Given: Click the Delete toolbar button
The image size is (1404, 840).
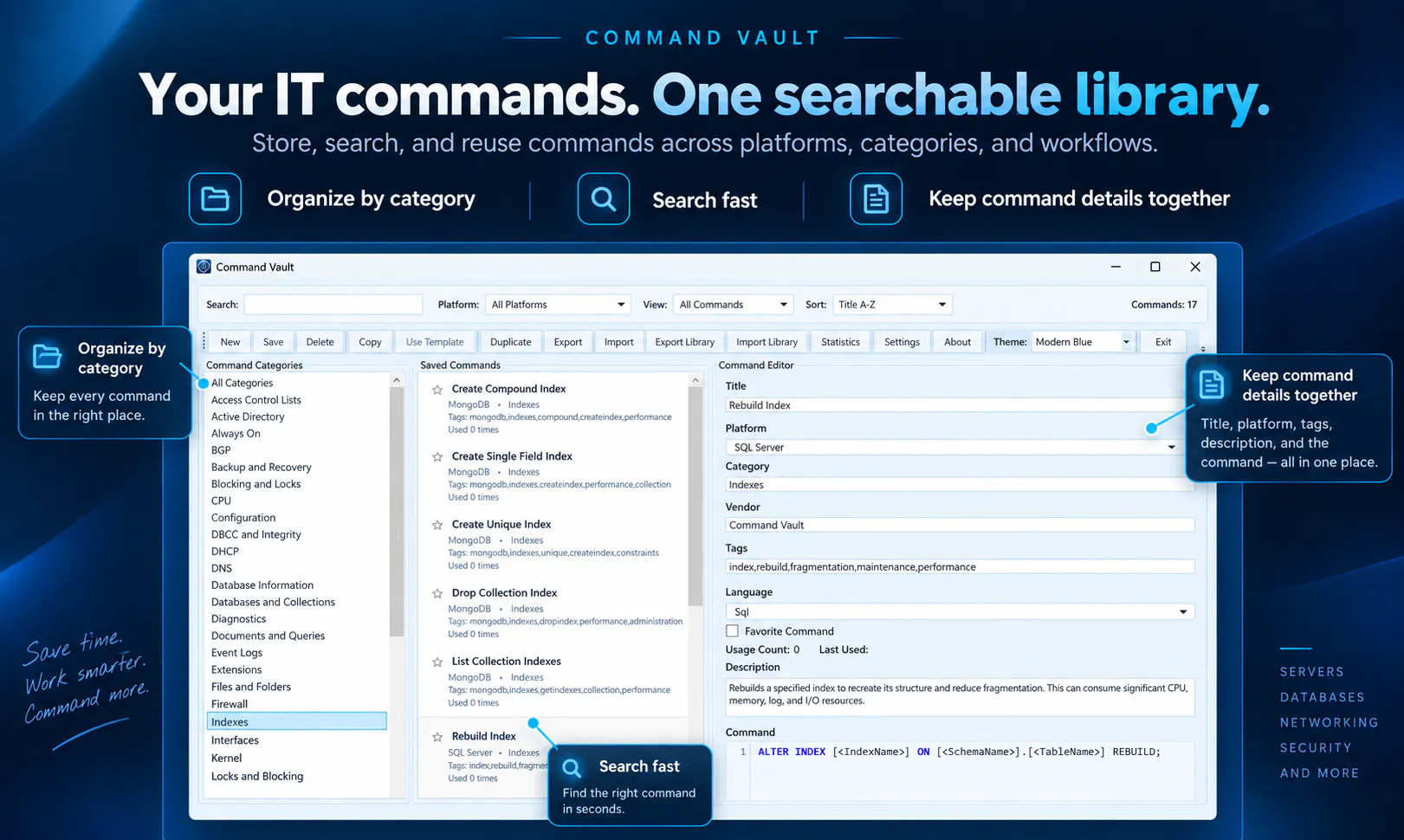Looking at the screenshot, I should point(320,342).
